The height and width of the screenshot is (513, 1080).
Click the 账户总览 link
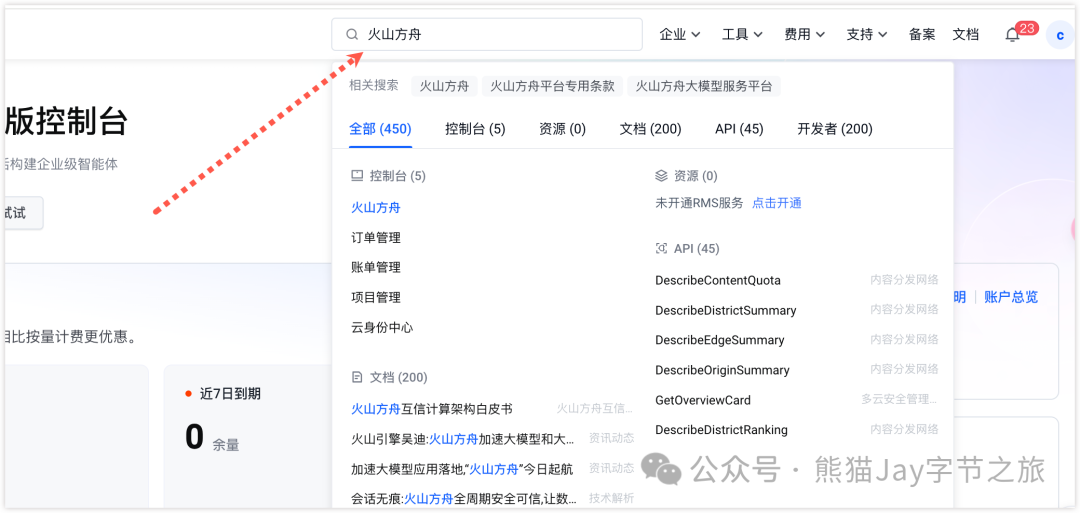1010,297
